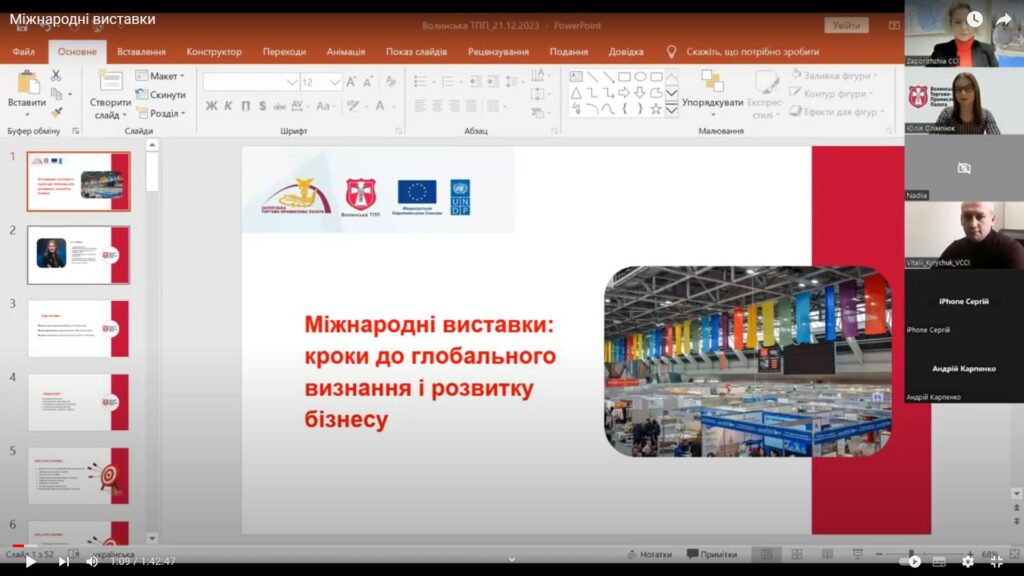This screenshot has height=576, width=1024.
Task: Click the Clear formatting icon
Action: pos(391,82)
